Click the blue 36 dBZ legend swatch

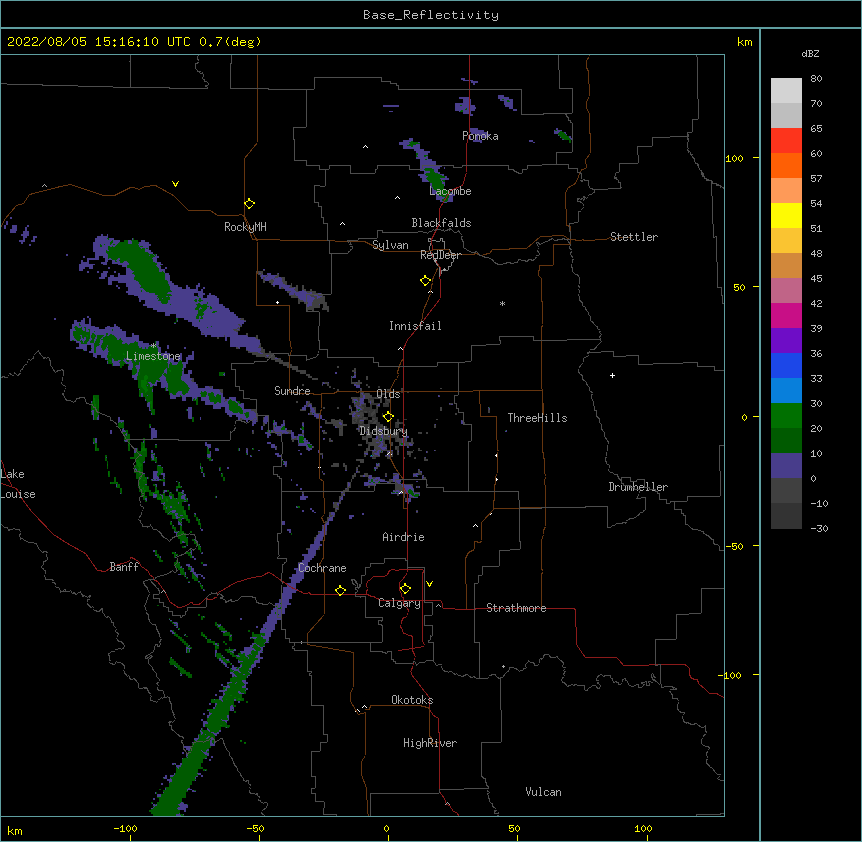point(786,365)
